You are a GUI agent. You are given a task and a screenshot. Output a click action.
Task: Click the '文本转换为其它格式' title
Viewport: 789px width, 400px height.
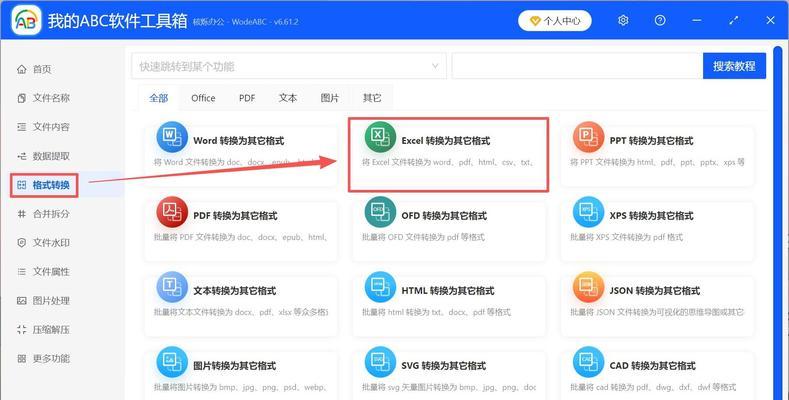[235, 291]
